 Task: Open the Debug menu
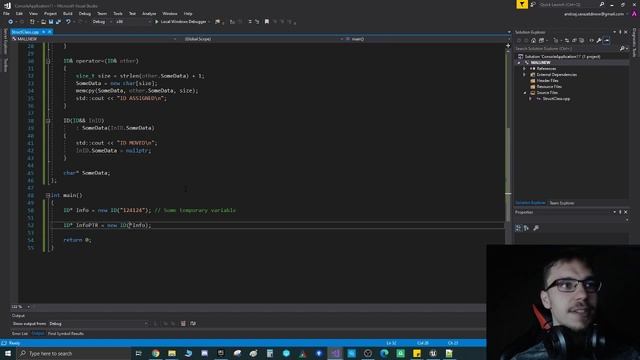tap(84, 13)
